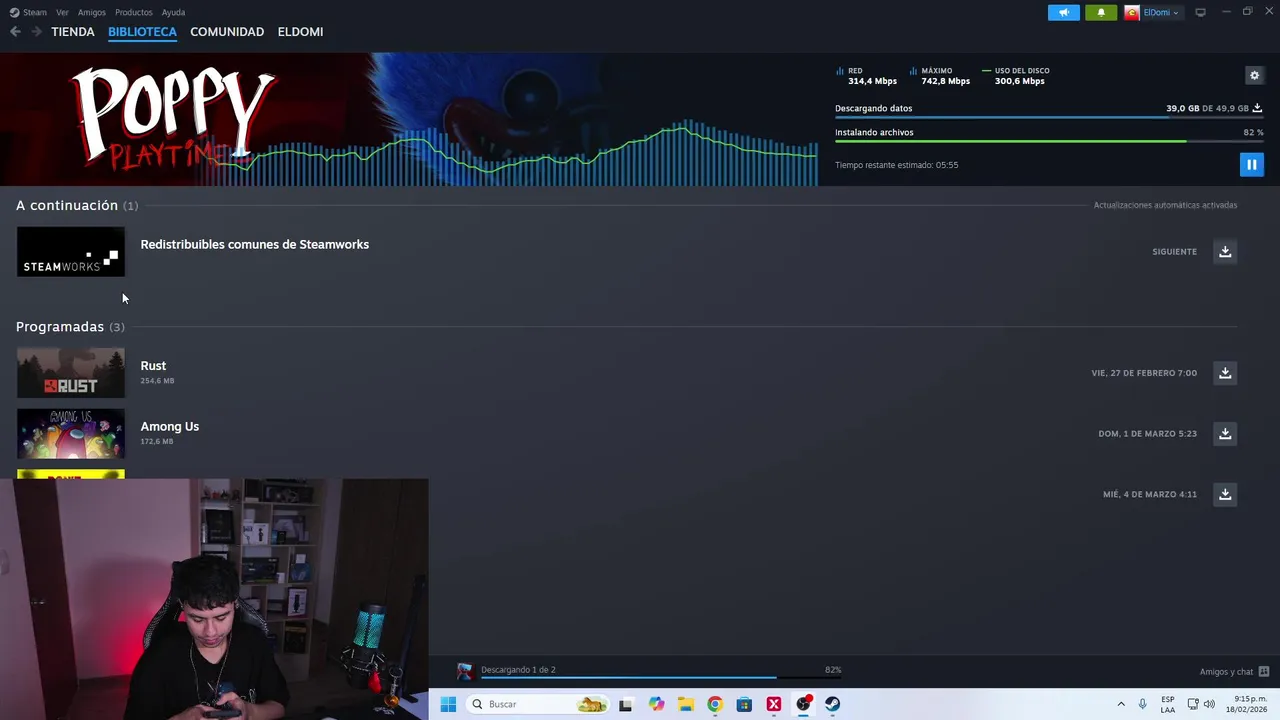The height and width of the screenshot is (720, 1280).
Task: Click the taskbar Buscar search box
Action: coord(539,704)
